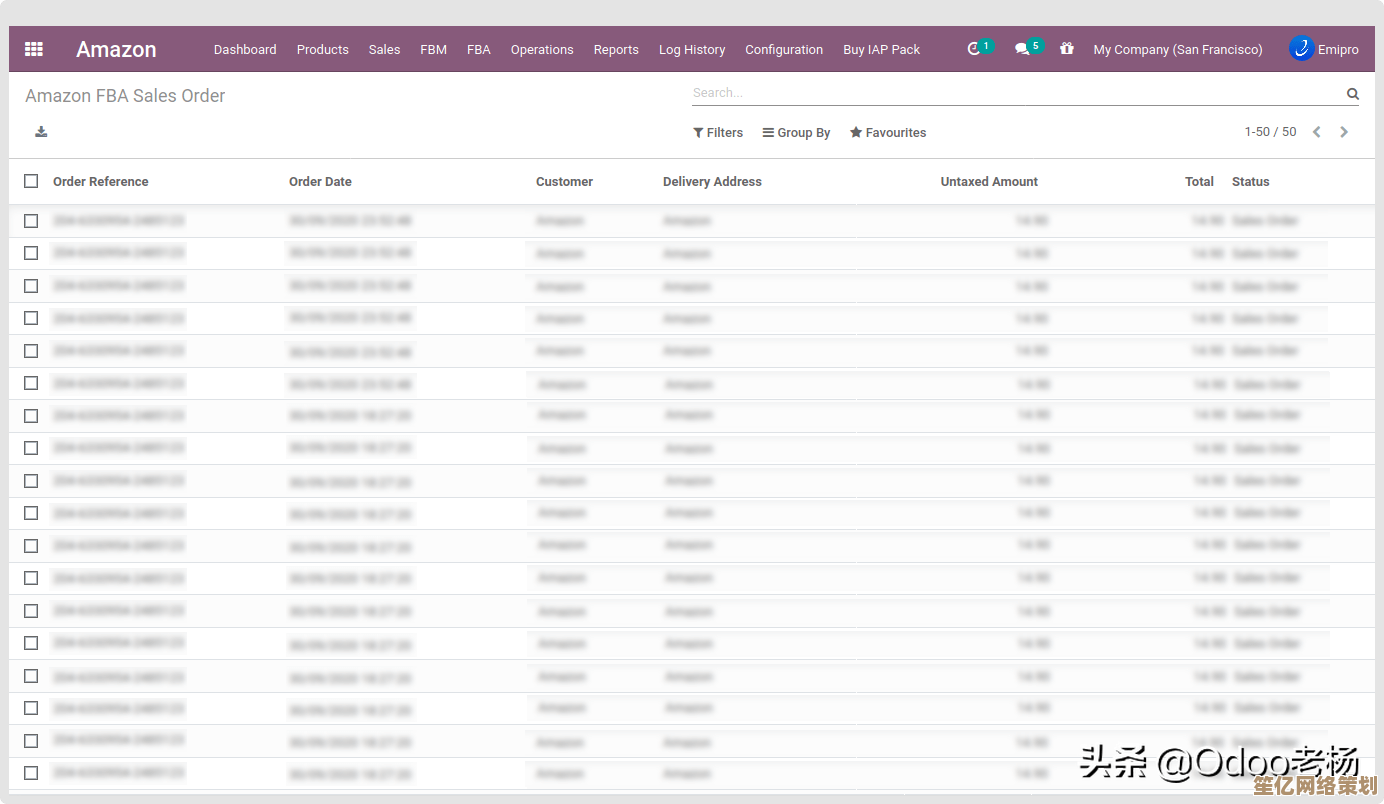The image size is (1384, 804).
Task: Open the Buy IAP Pack menu
Action: (881, 49)
